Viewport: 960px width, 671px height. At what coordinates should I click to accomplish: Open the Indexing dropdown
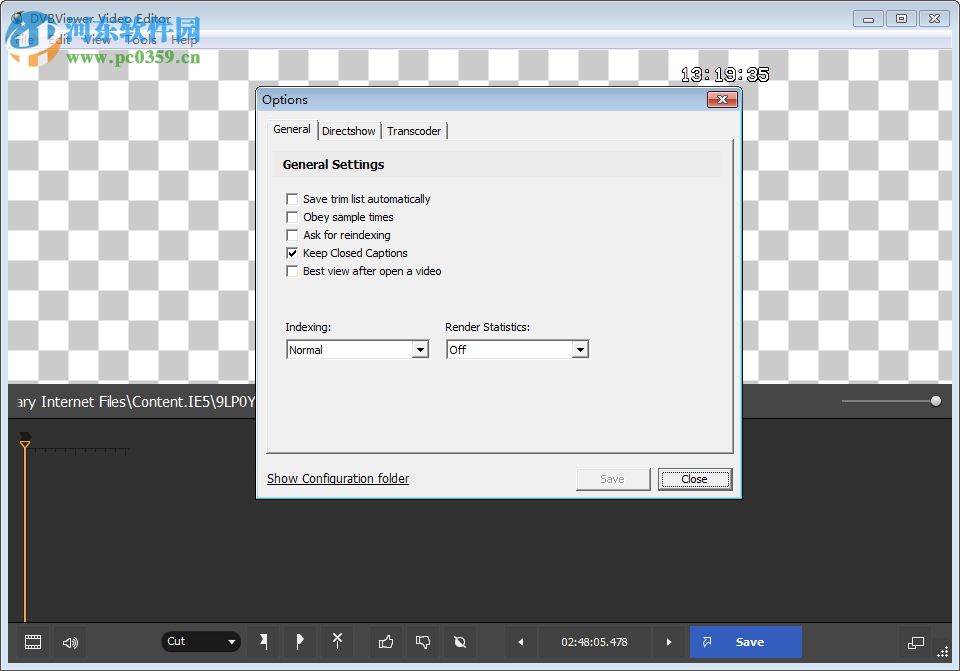[x=421, y=349]
